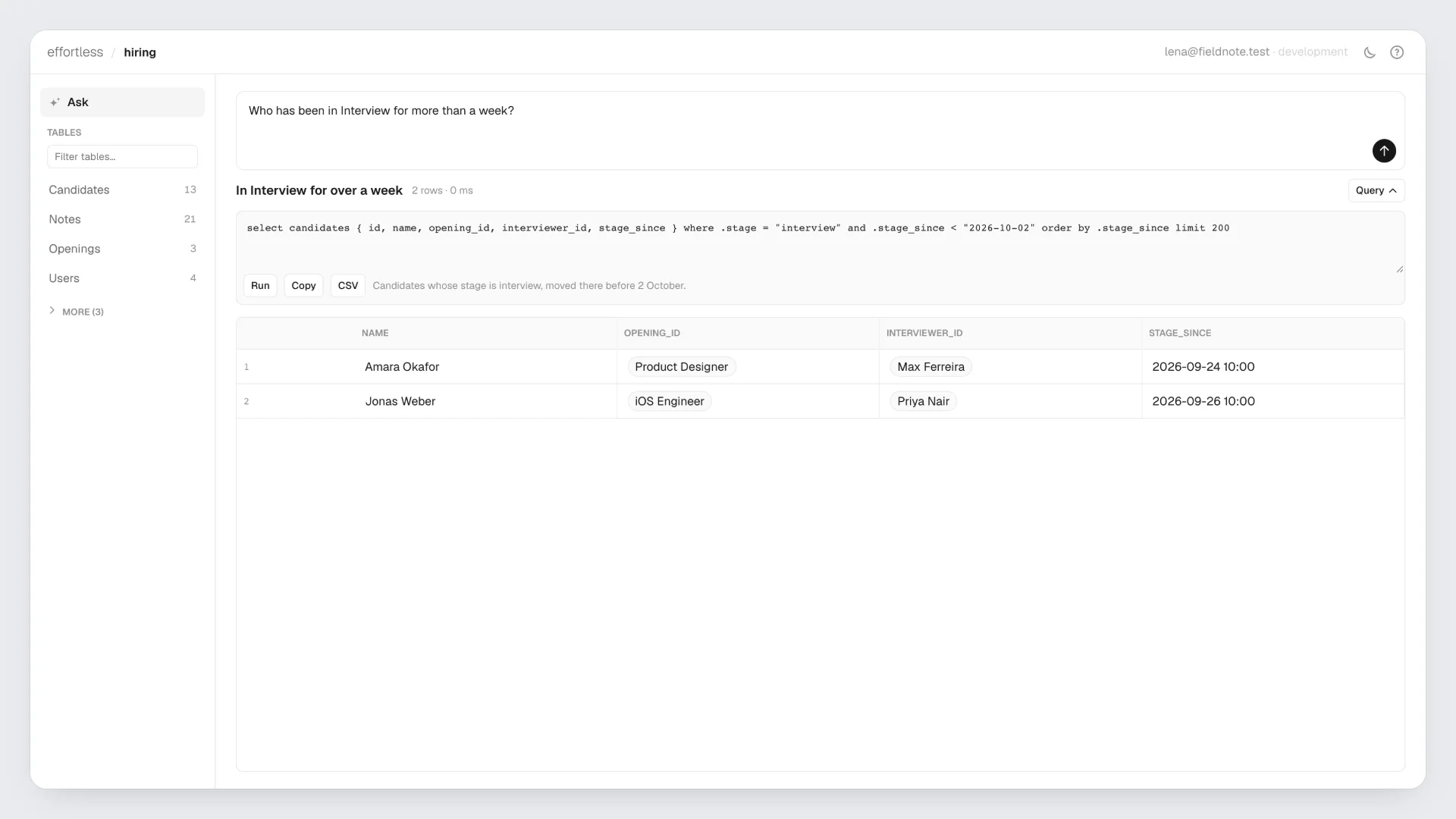Click the sparkle icon beside Ask
Screen dimensions: 1456x819
(55, 102)
